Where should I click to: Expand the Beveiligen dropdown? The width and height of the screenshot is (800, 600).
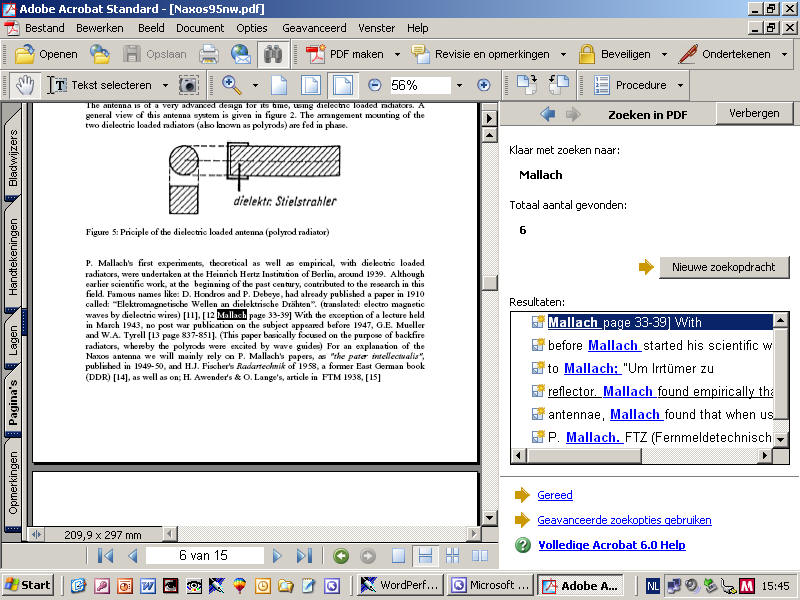661,54
